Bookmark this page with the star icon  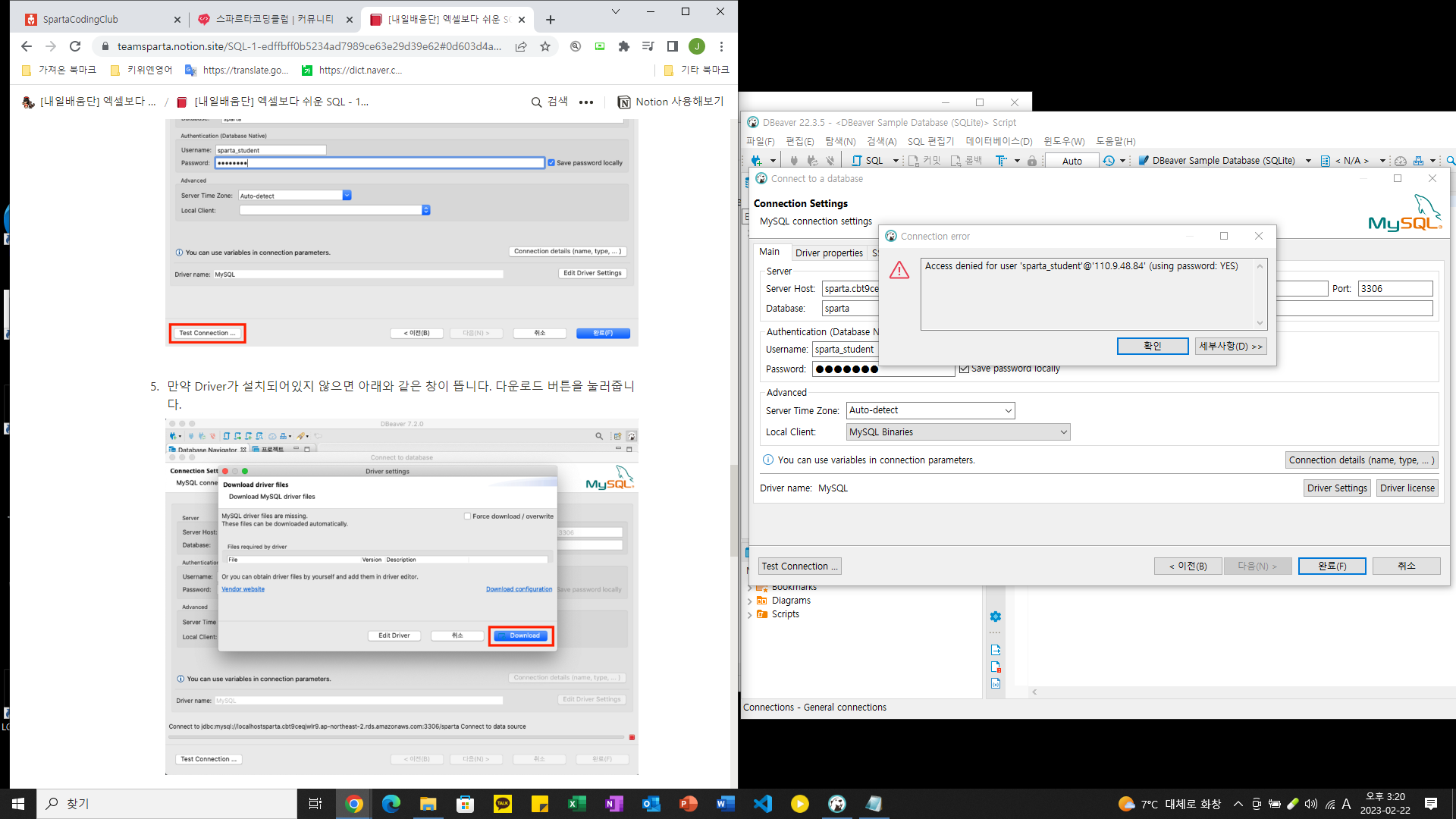click(545, 46)
